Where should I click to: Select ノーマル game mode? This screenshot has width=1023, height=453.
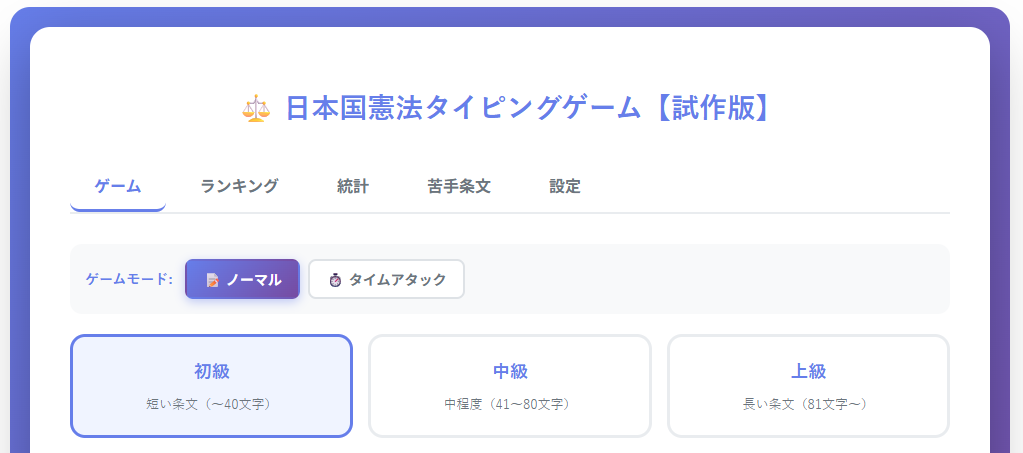point(242,279)
